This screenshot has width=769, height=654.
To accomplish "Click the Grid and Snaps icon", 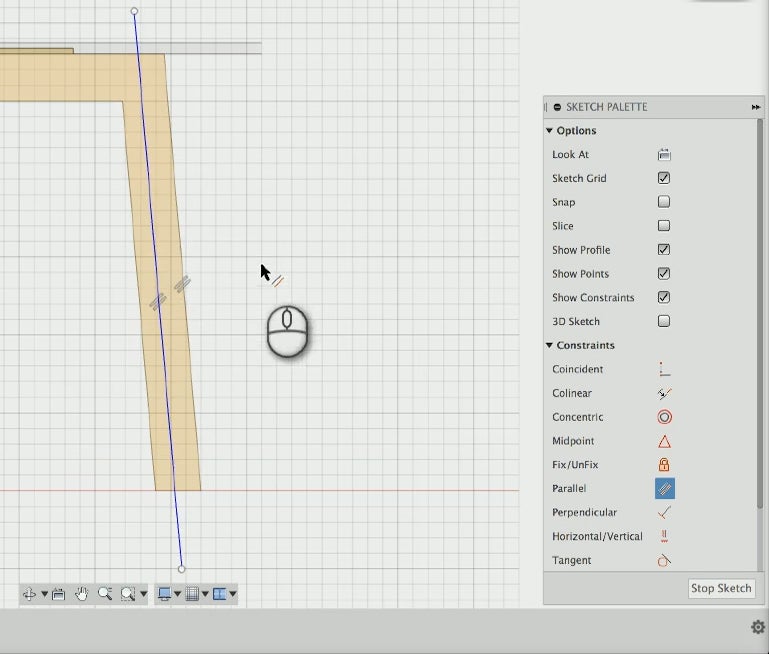I will (x=192, y=594).
